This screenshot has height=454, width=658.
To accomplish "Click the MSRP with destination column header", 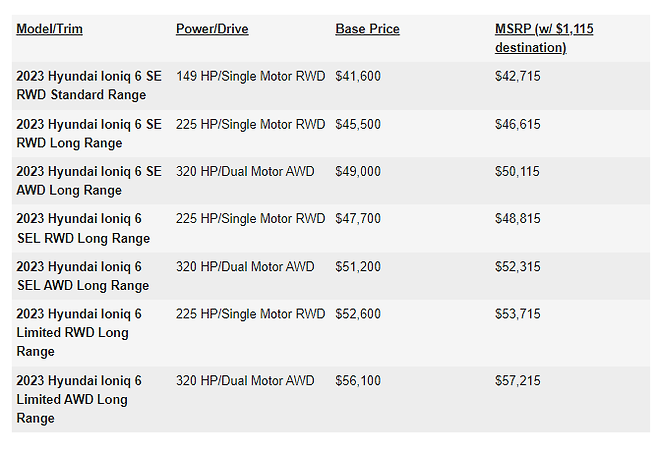I will (544, 38).
